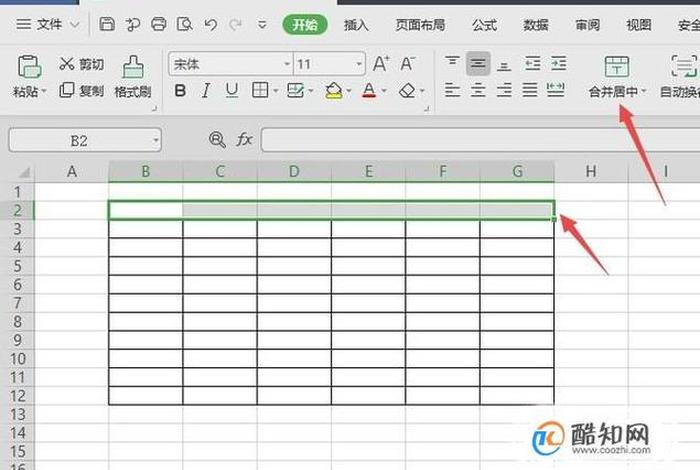700x470 pixels.
Task: Switch to the 开始 tab
Action: [305, 25]
